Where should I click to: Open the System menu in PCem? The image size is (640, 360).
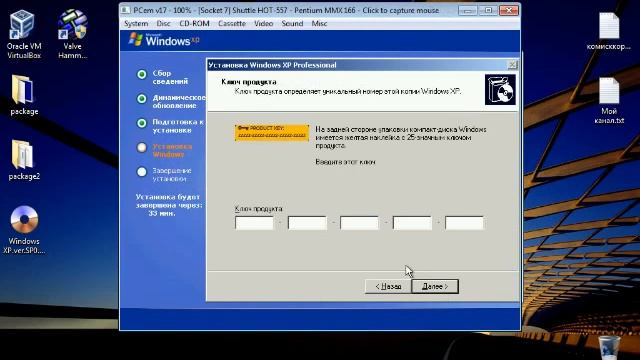[x=136, y=24]
